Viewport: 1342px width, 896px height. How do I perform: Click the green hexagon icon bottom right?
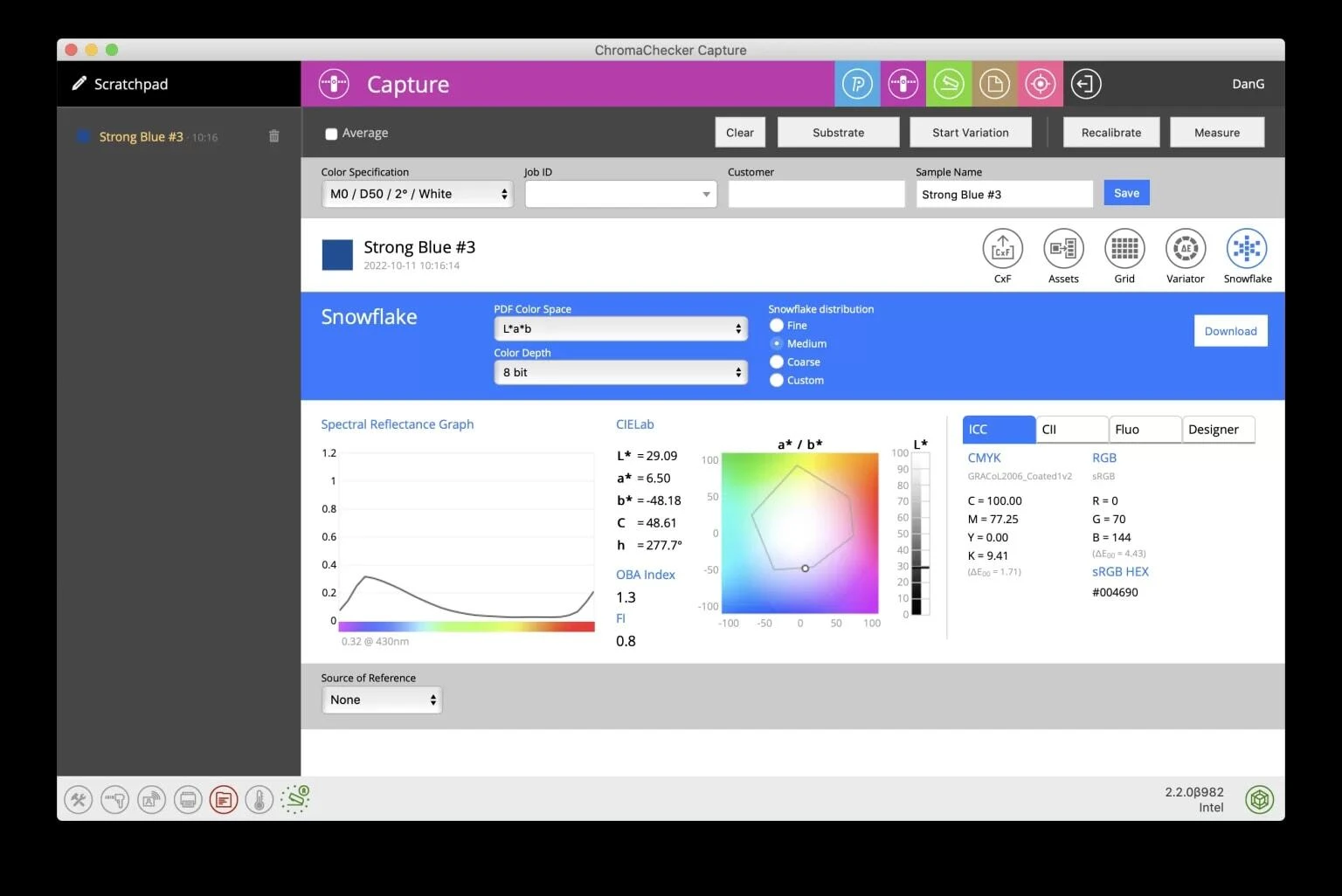(1259, 799)
